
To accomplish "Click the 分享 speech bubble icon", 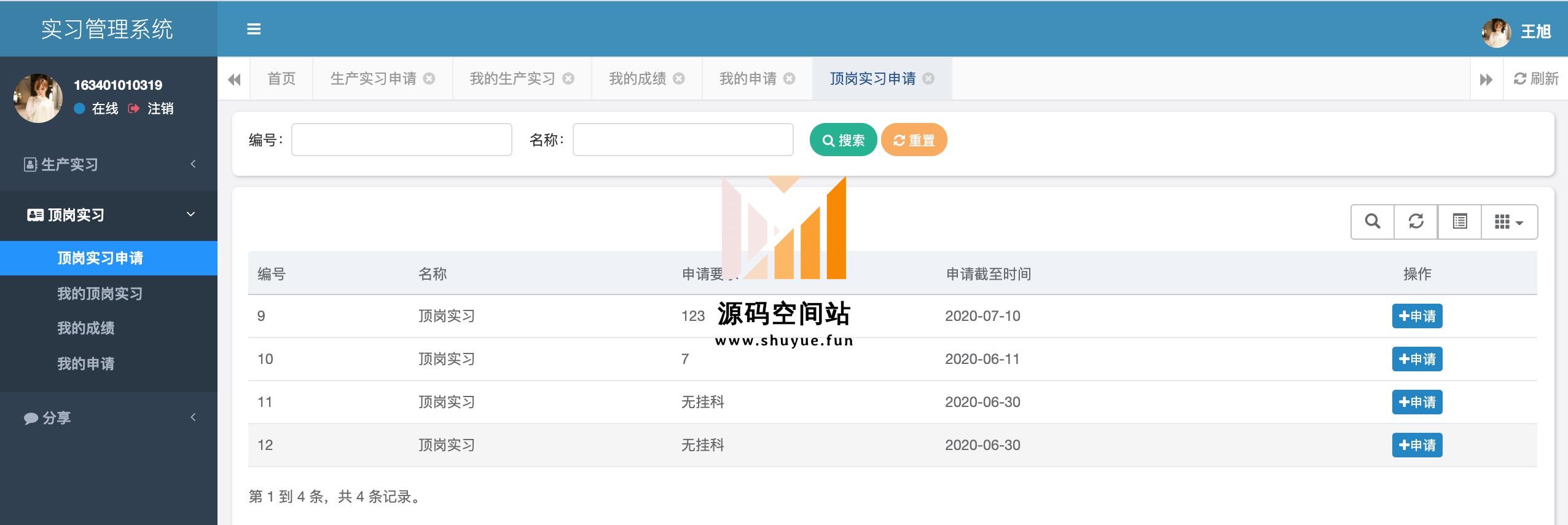I will tap(31, 419).
